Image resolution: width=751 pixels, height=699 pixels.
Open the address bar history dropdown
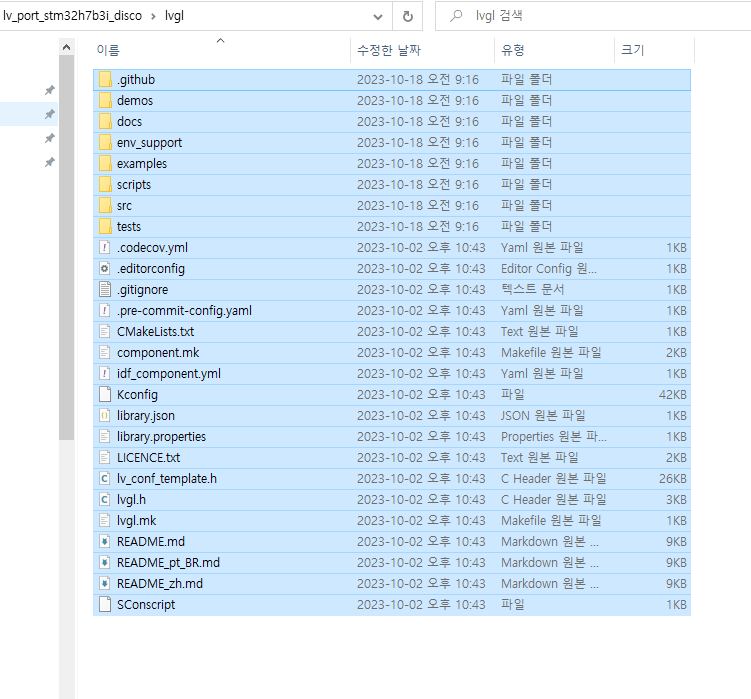[x=378, y=17]
